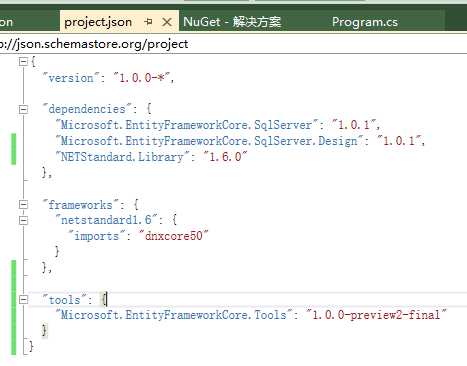Click the "1.0.0-*" version value
The width and height of the screenshot is (467, 366).
pyautogui.click(x=142, y=78)
